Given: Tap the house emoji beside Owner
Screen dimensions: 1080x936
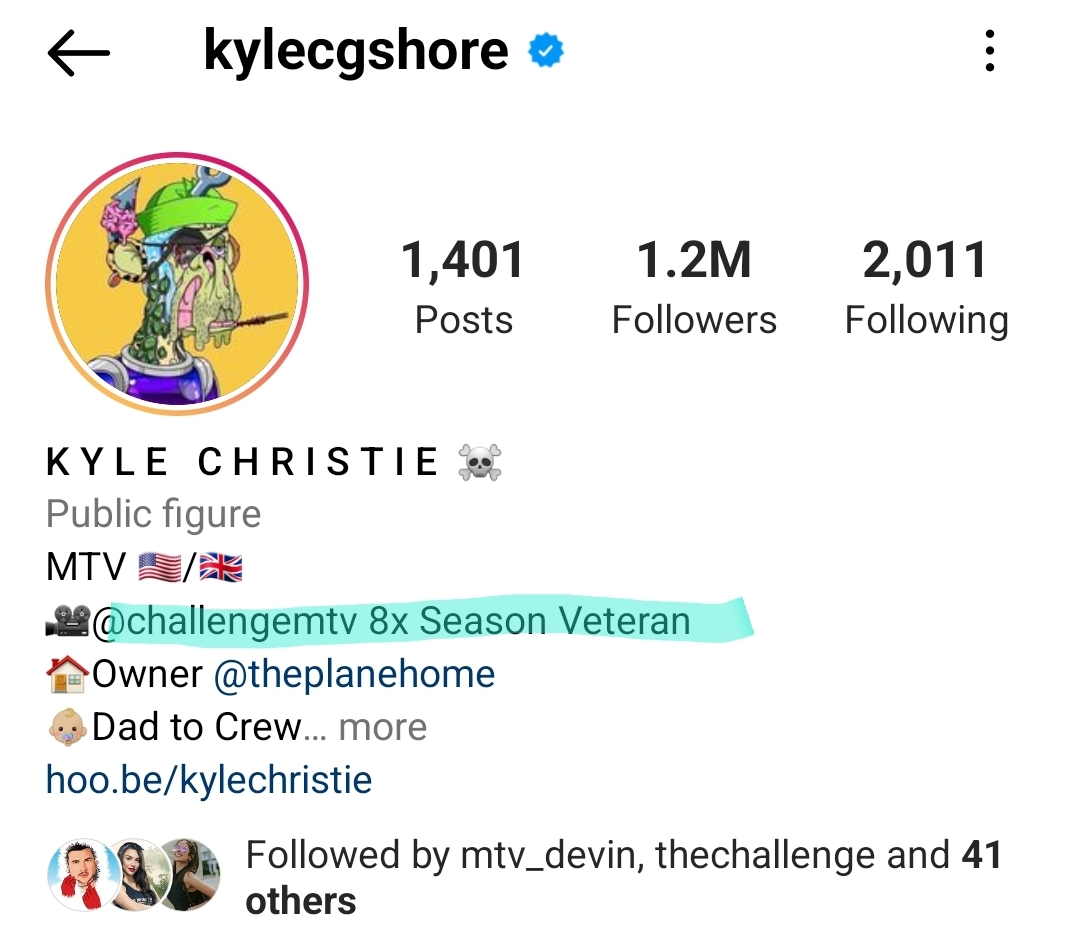Looking at the screenshot, I should [x=68, y=674].
